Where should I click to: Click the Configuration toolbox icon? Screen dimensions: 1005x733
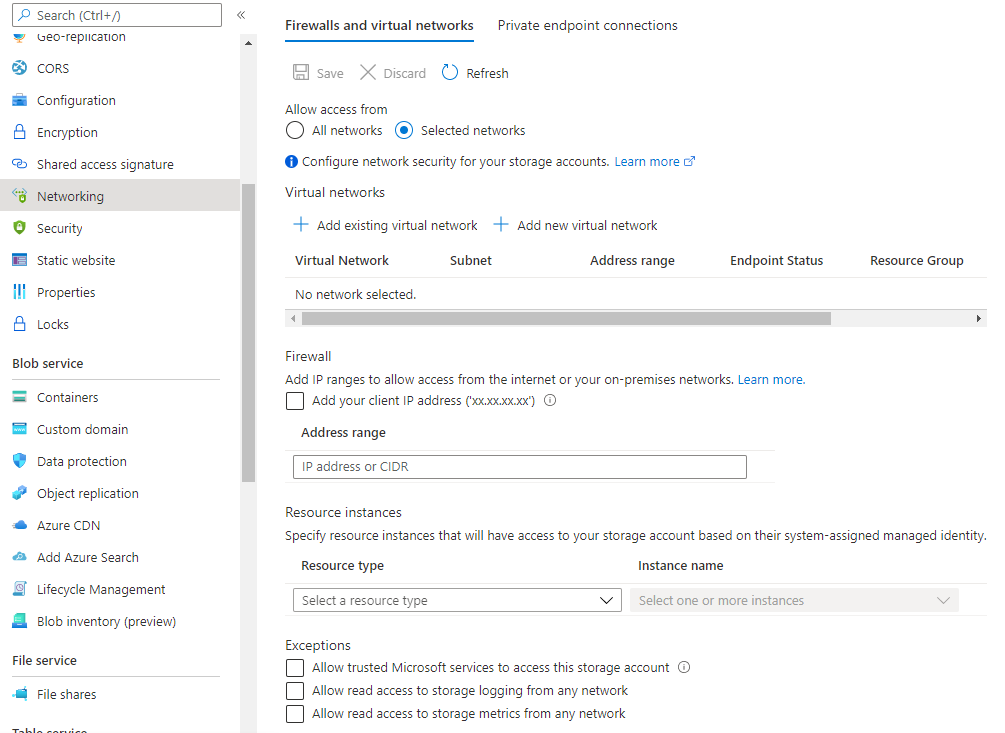click(20, 100)
